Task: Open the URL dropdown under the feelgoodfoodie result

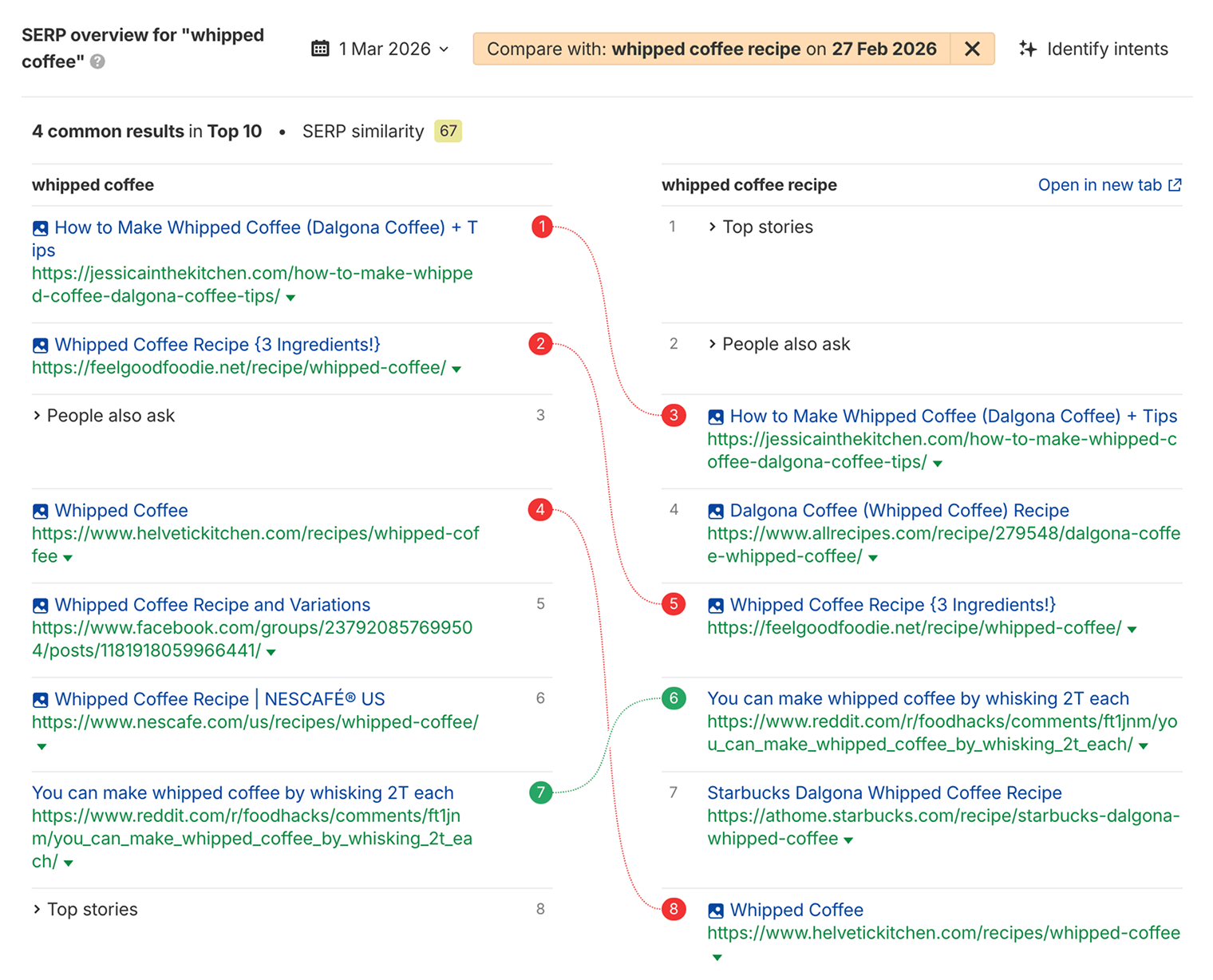Action: (456, 369)
